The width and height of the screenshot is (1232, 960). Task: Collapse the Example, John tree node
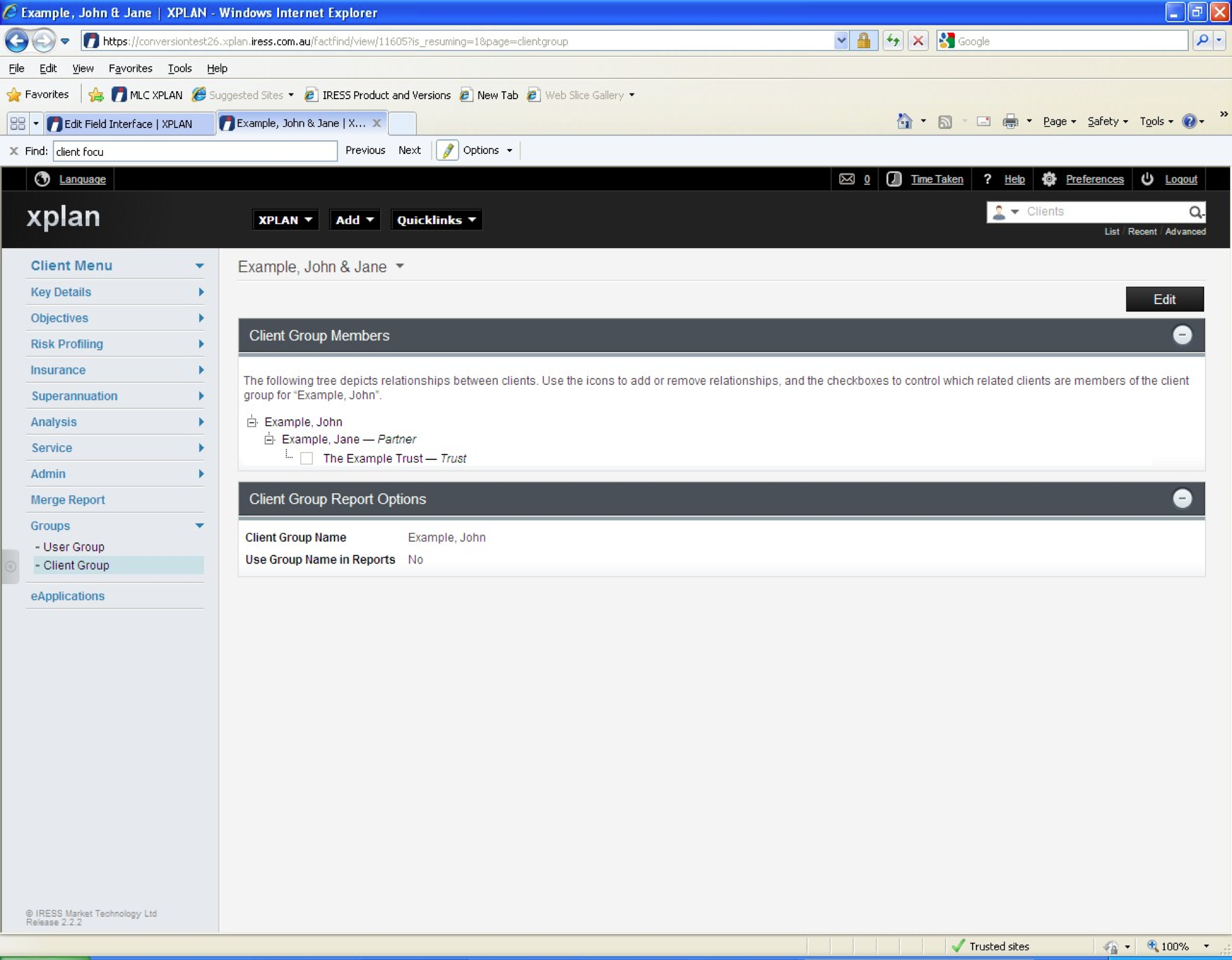tap(251, 422)
